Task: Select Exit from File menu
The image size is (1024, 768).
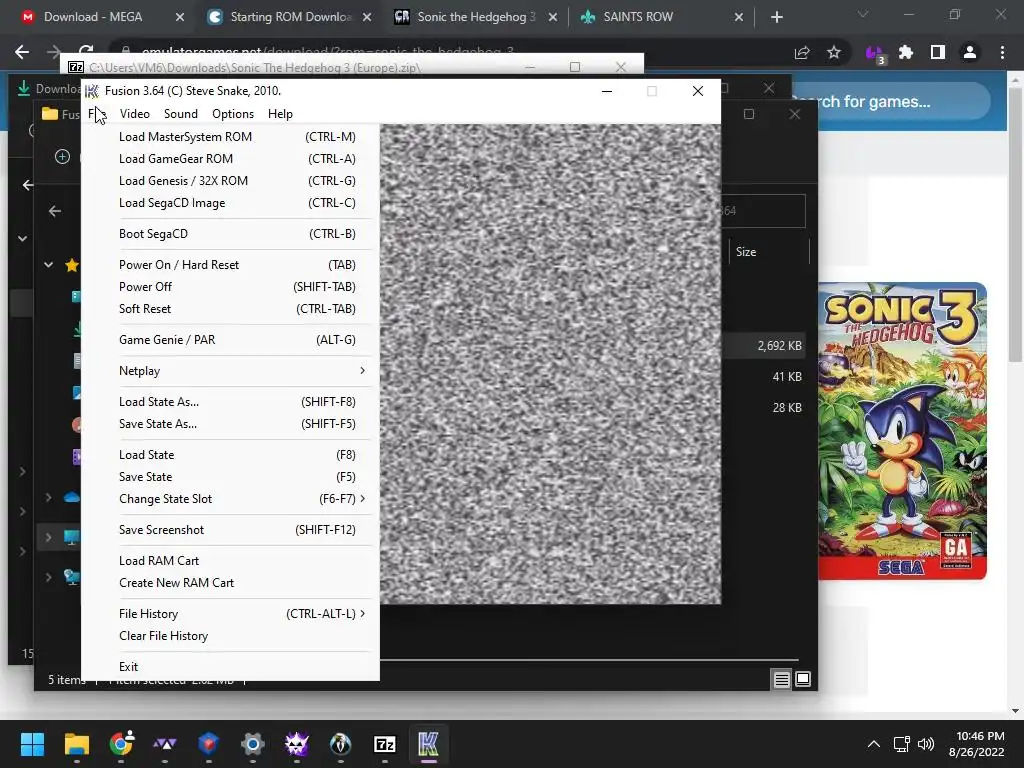Action: pyautogui.click(x=231, y=667)
